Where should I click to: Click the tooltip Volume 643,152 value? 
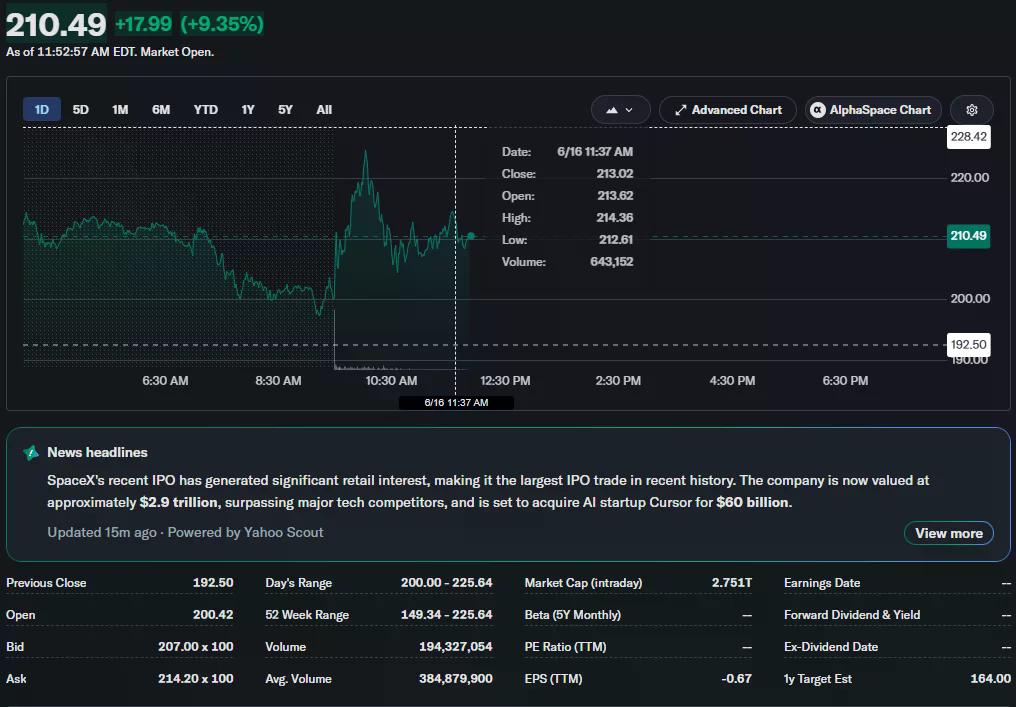pyautogui.click(x=612, y=262)
